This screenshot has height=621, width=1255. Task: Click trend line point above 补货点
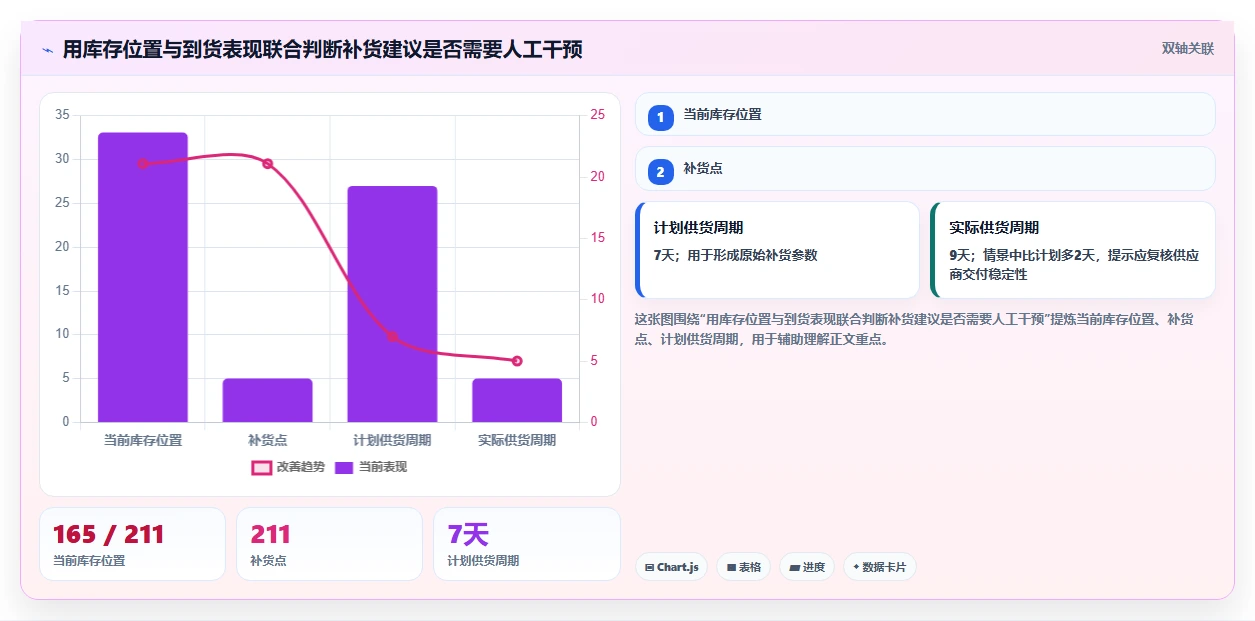[x=267, y=164]
